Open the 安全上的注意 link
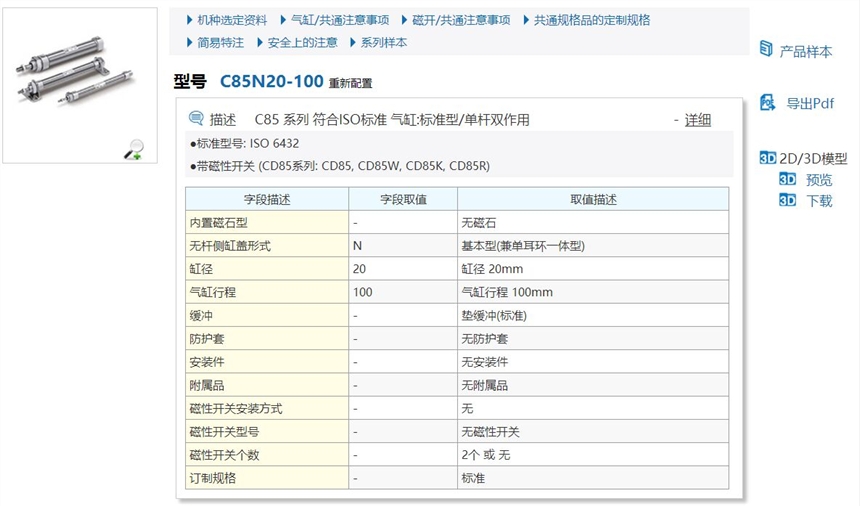860x506 pixels. click(302, 43)
